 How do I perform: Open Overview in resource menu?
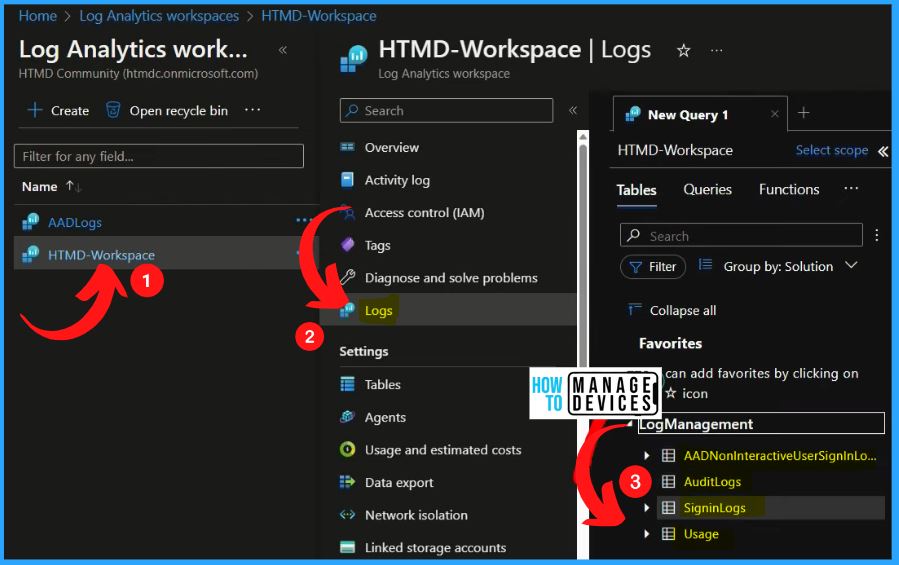(x=392, y=147)
